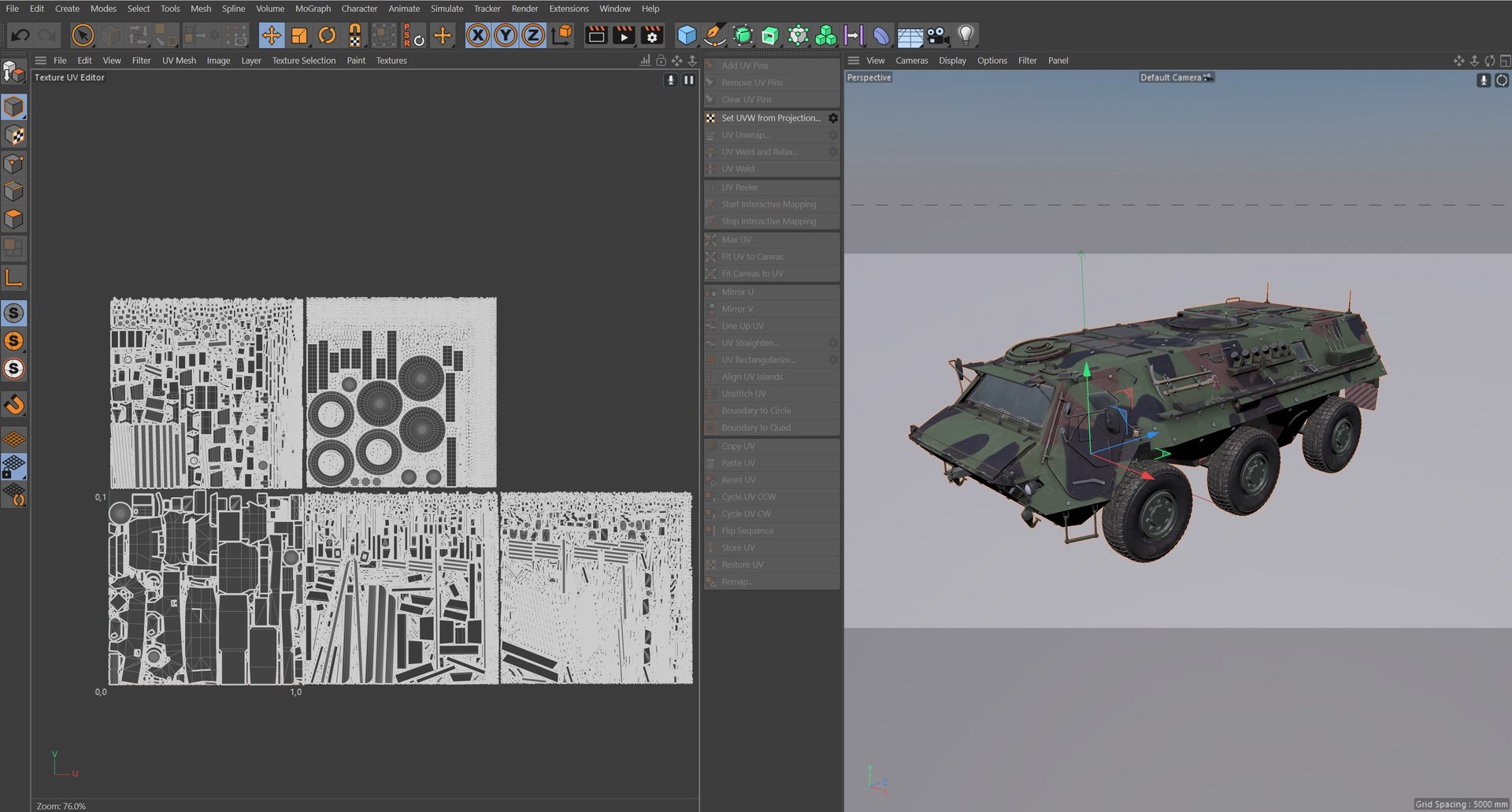Toggle Enable Snap magnet icon
Viewport: 1512px width, 812px height.
(x=14, y=405)
